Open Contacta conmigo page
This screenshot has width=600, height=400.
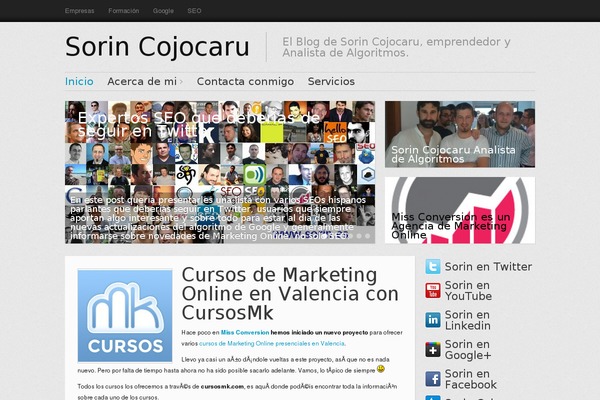[245, 82]
